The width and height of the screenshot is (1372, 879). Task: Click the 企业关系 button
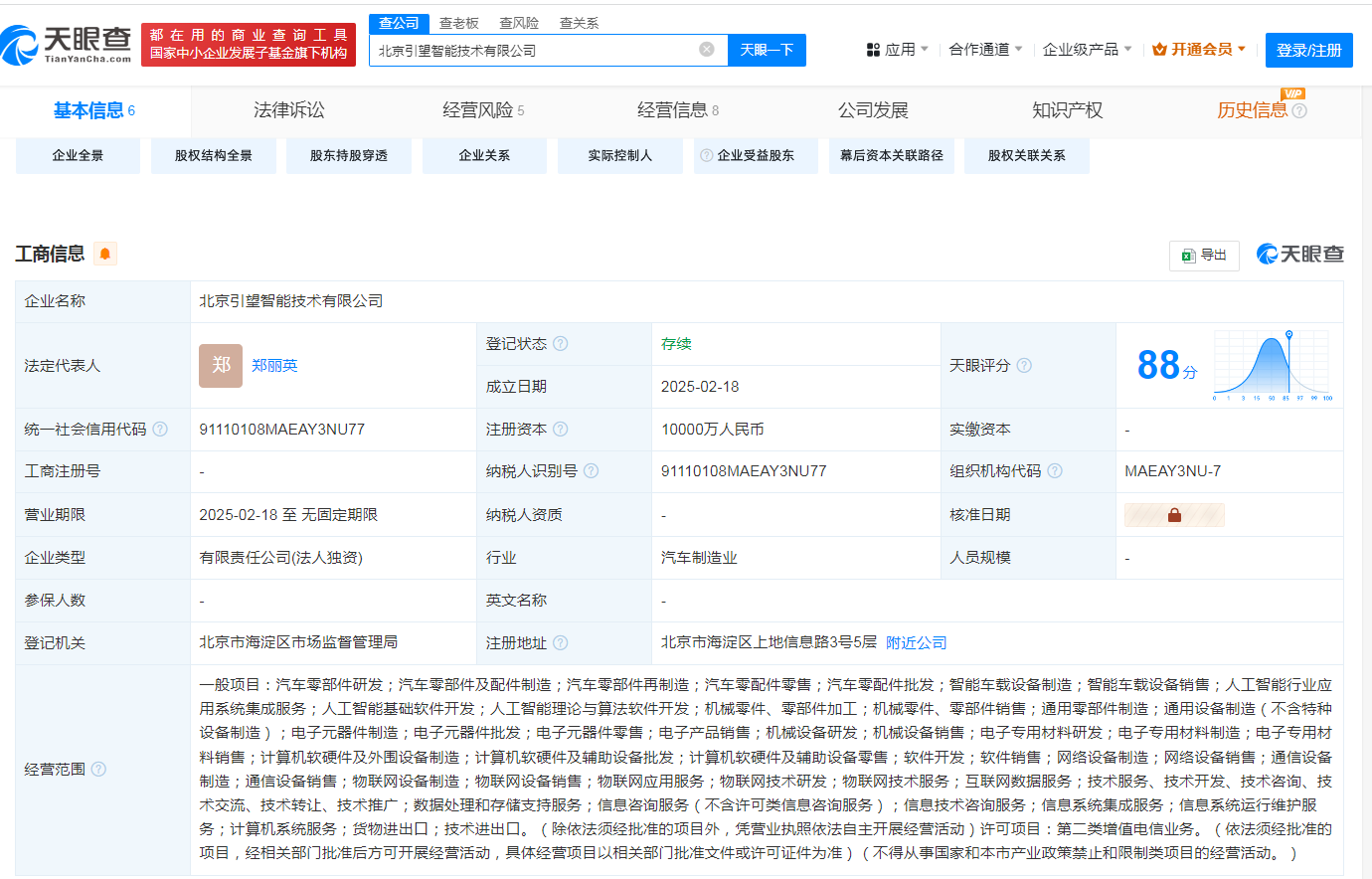coord(484,156)
